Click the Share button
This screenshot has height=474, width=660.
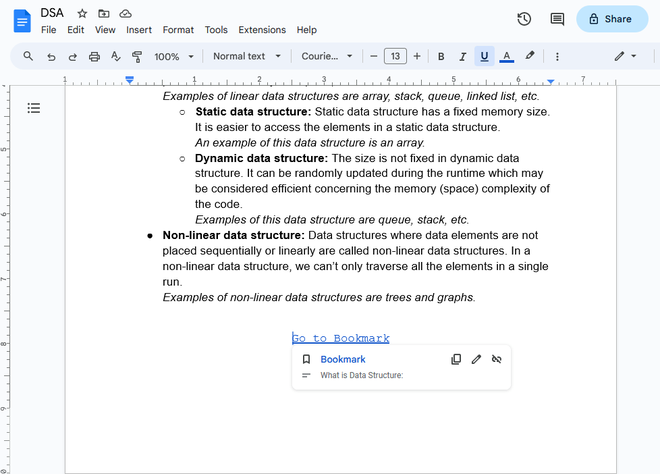(612, 19)
